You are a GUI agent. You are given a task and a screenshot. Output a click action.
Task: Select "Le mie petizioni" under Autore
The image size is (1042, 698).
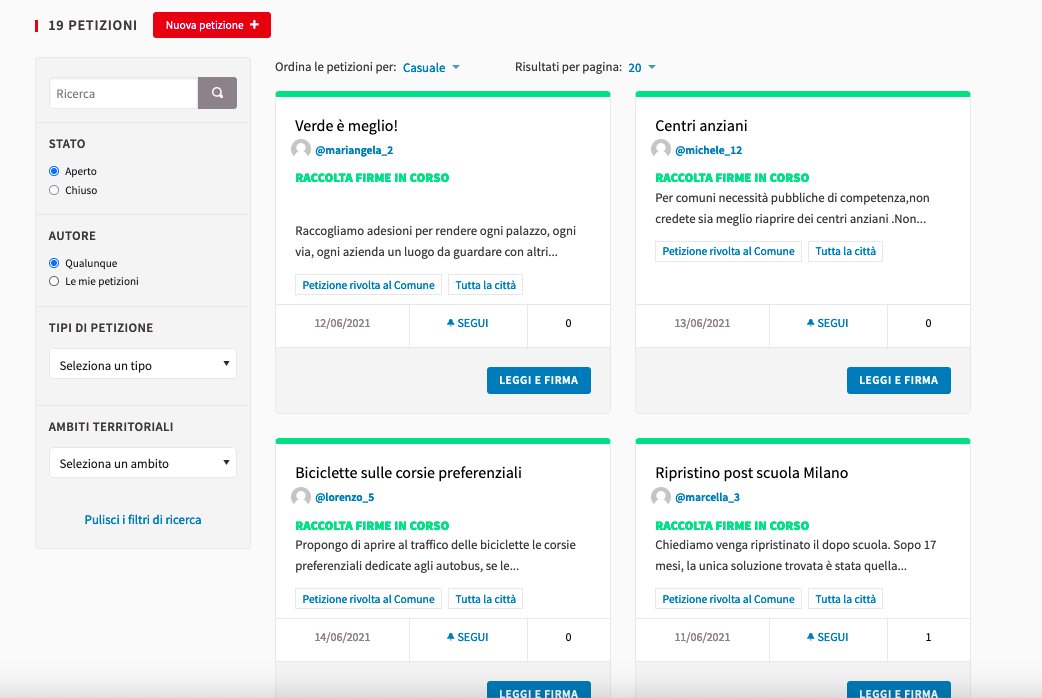[53, 281]
